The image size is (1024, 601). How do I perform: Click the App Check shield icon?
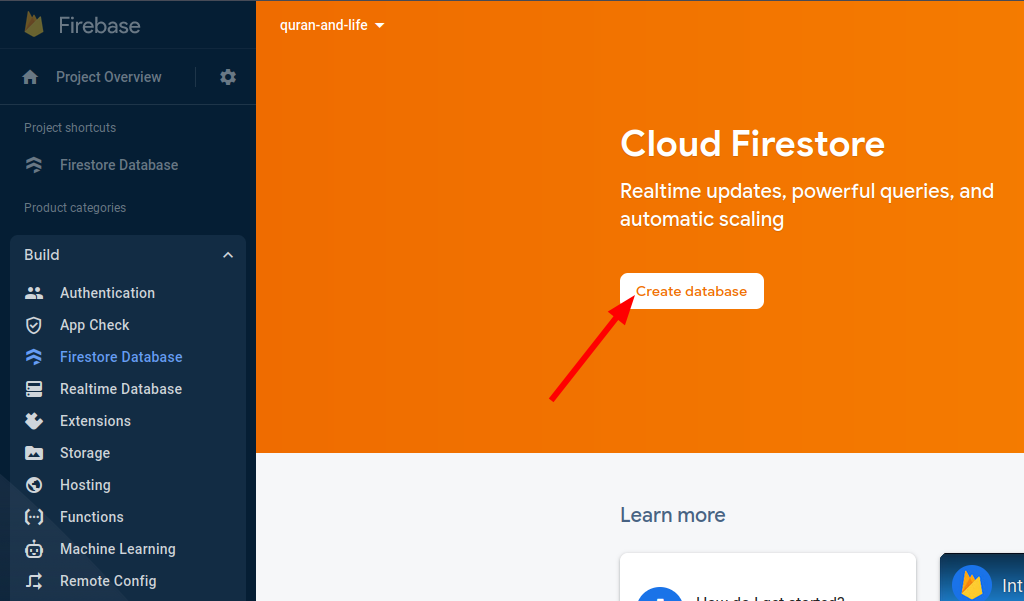pyautogui.click(x=33, y=325)
